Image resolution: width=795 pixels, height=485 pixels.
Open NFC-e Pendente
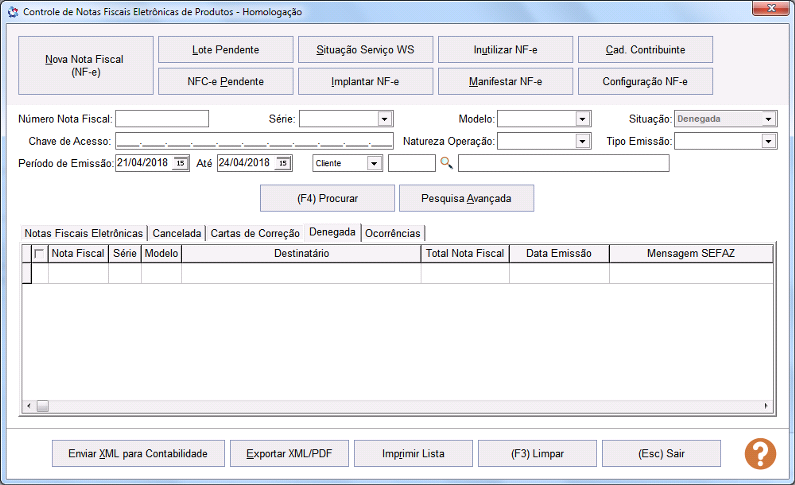pos(226,81)
